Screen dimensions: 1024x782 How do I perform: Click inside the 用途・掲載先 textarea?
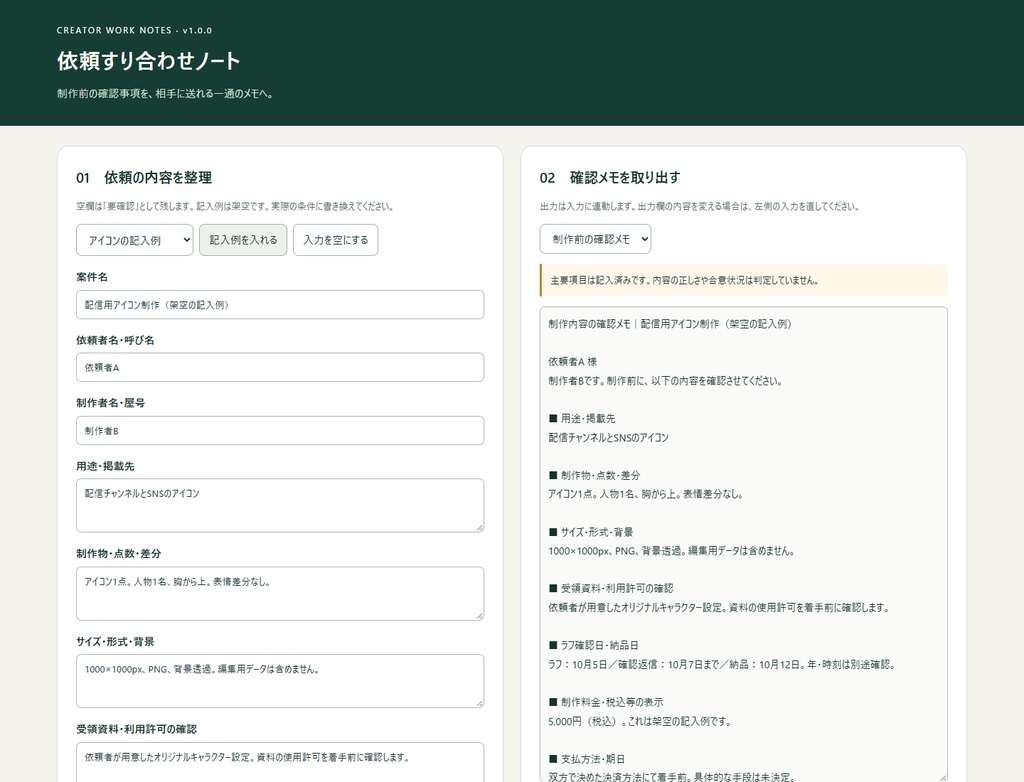(x=280, y=506)
